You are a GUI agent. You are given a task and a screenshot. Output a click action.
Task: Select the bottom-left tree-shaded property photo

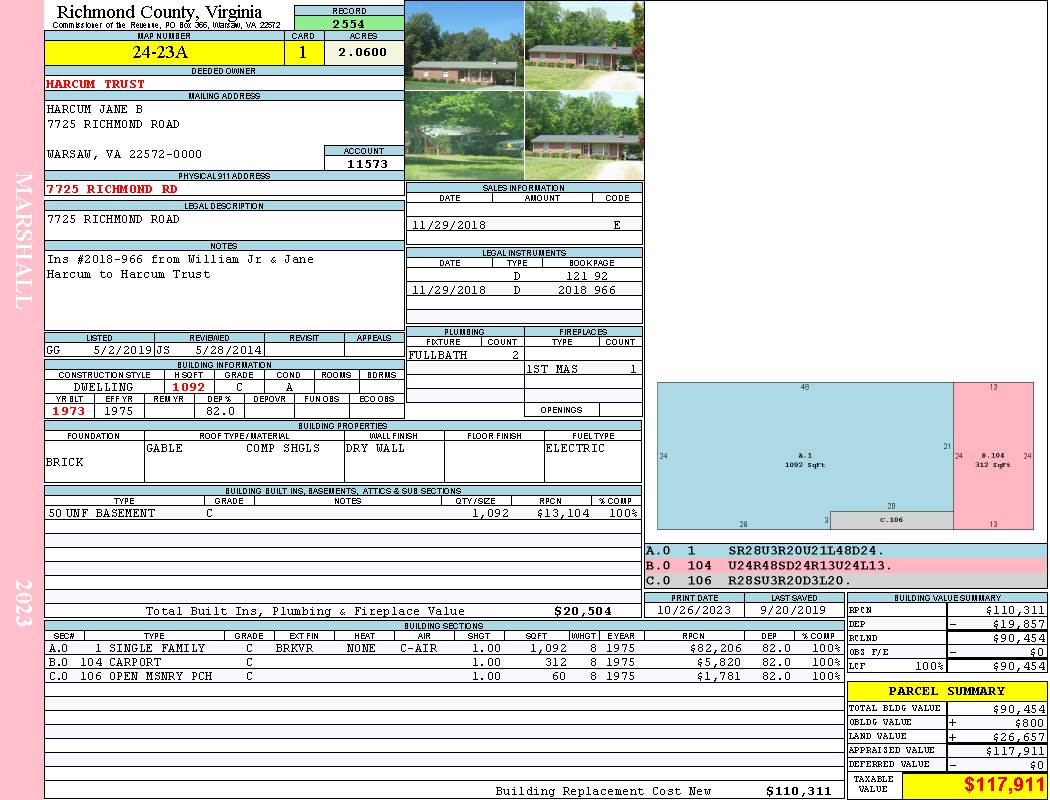click(x=464, y=136)
